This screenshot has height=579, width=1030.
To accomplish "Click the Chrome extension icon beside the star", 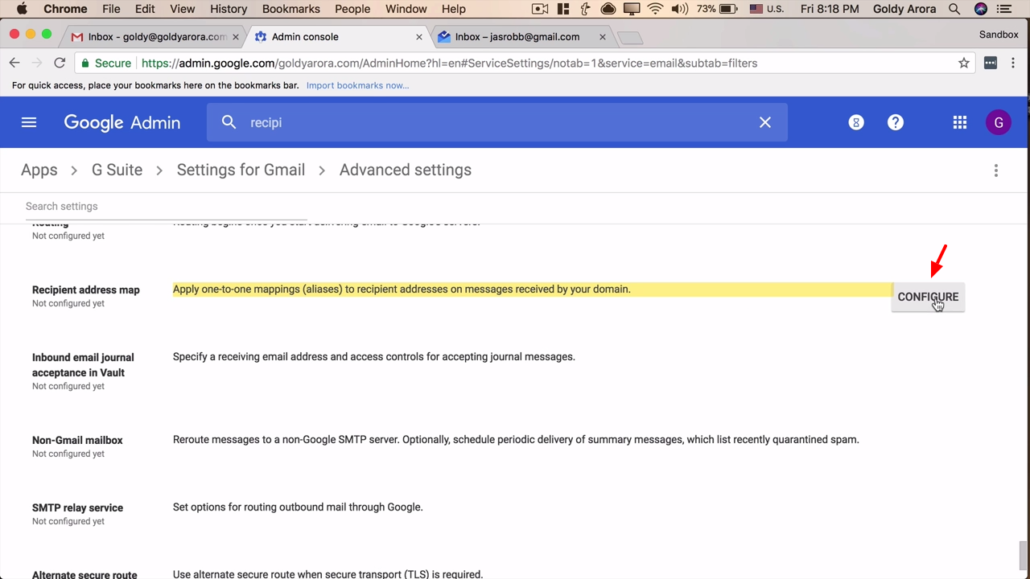I will point(991,63).
